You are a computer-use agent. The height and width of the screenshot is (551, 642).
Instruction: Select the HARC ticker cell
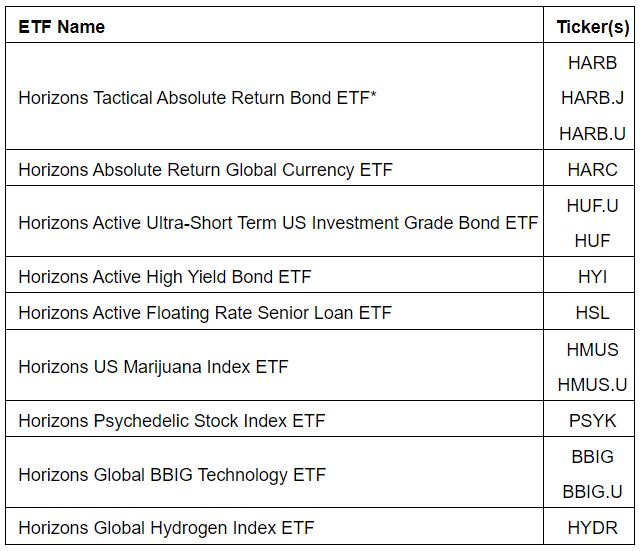[592, 170]
